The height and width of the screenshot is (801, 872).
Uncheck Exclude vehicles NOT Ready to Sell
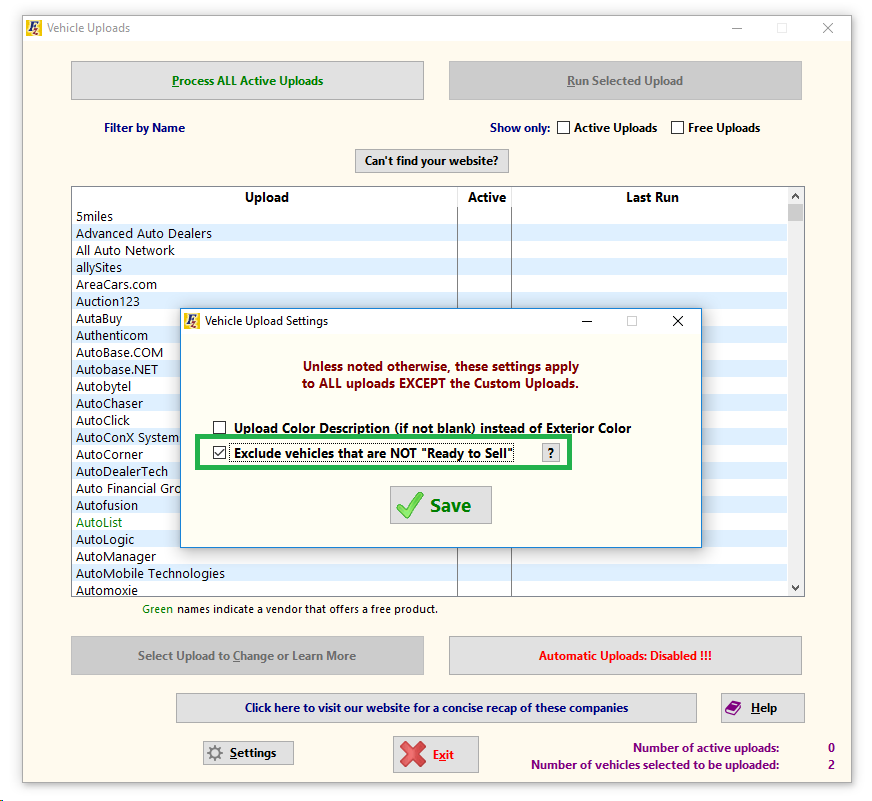pos(220,453)
